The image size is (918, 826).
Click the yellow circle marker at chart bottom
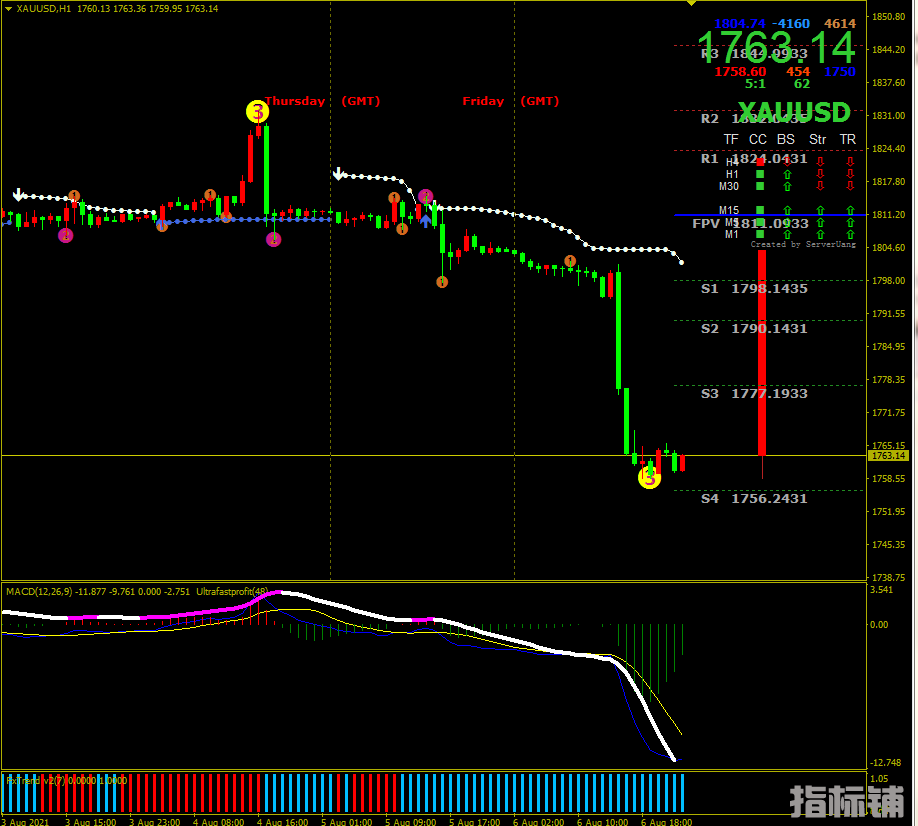click(x=649, y=478)
